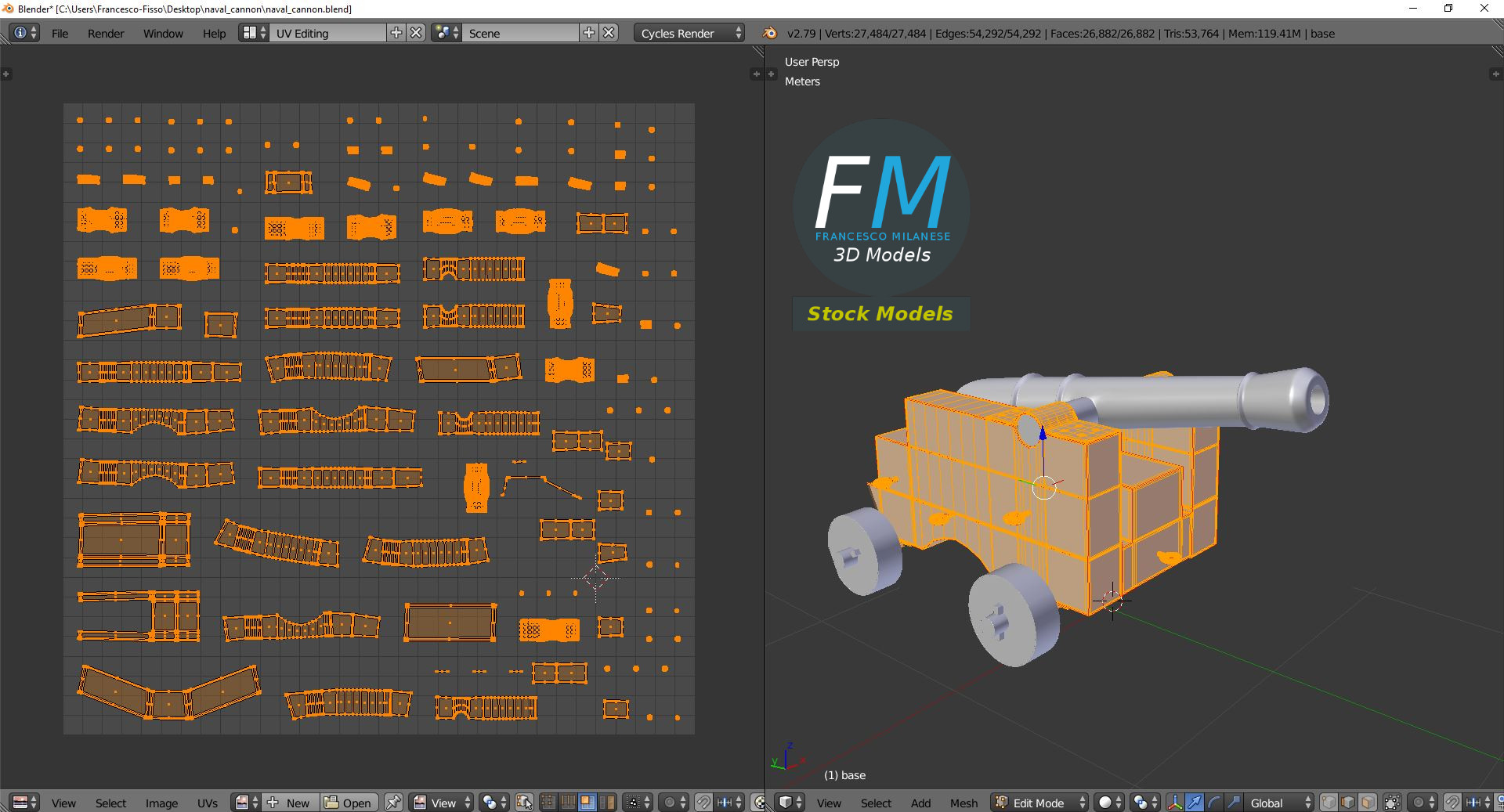
Task: Open the screen layout browse icon
Action: coord(255,33)
